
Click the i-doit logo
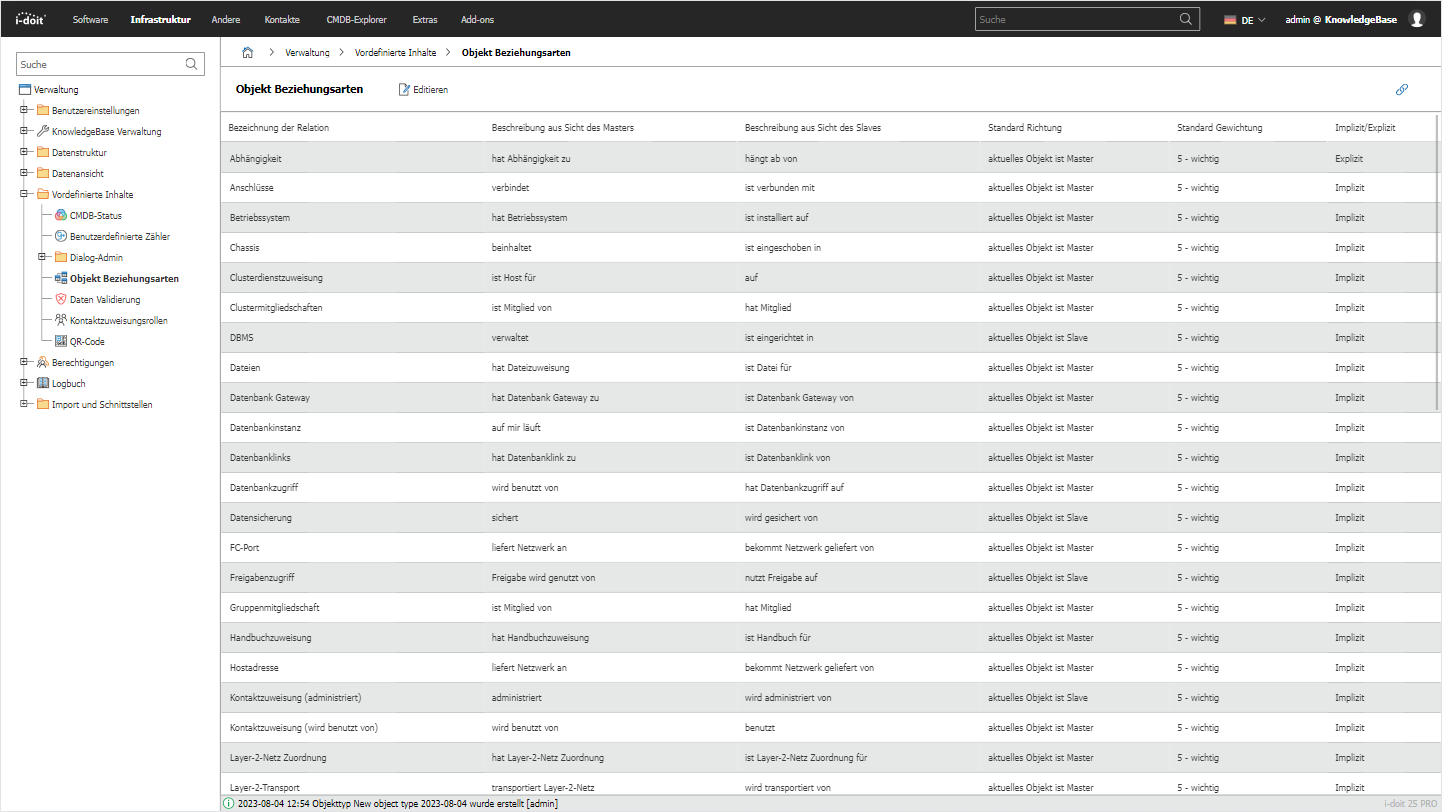click(x=30, y=19)
